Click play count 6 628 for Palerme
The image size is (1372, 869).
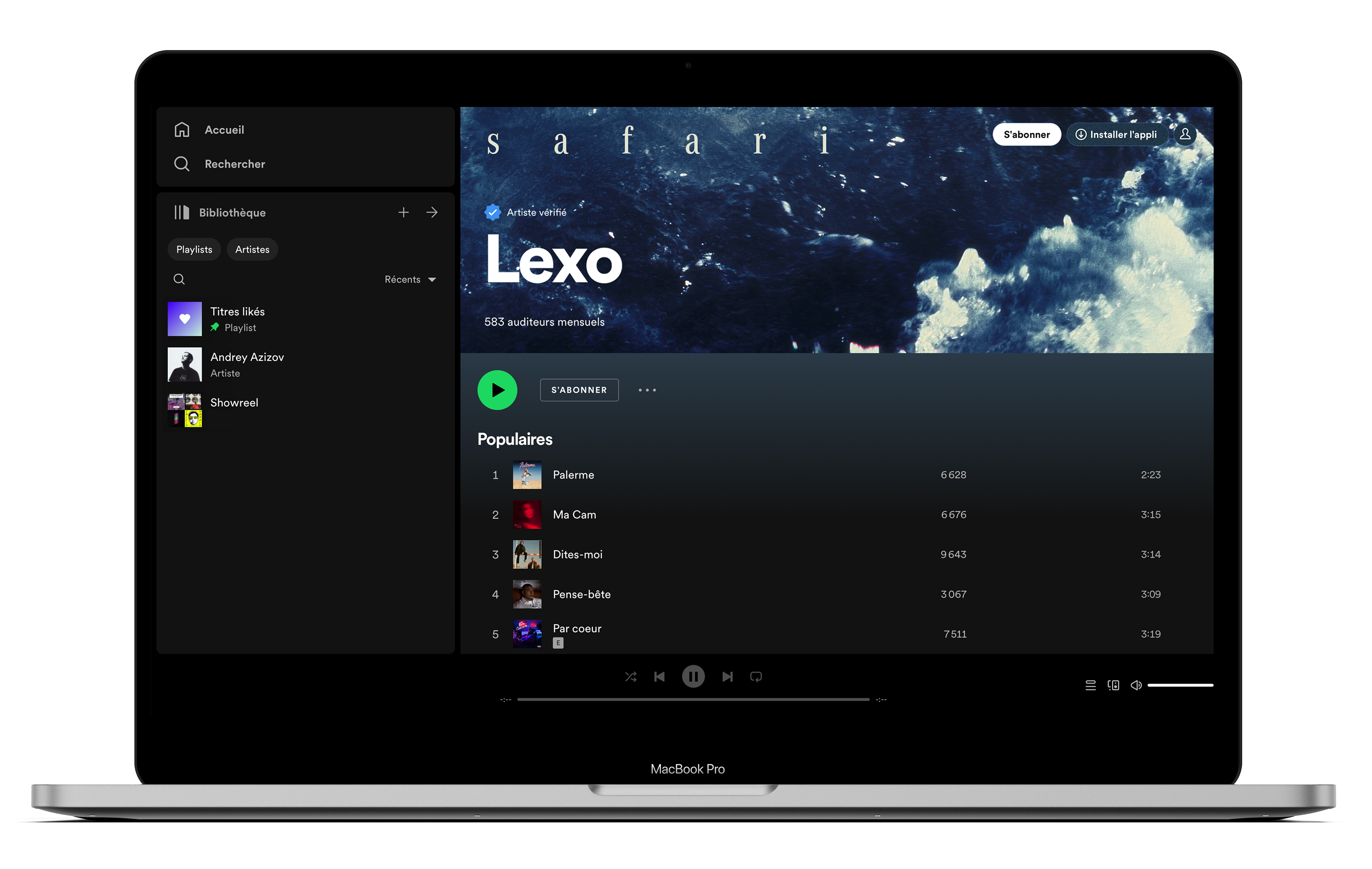pyautogui.click(x=953, y=475)
